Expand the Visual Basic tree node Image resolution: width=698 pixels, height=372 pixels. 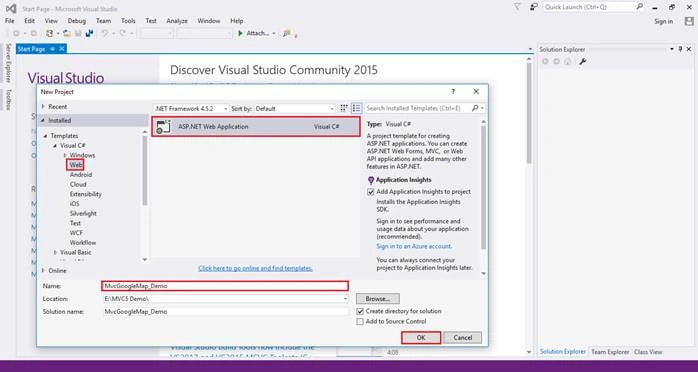[x=56, y=252]
